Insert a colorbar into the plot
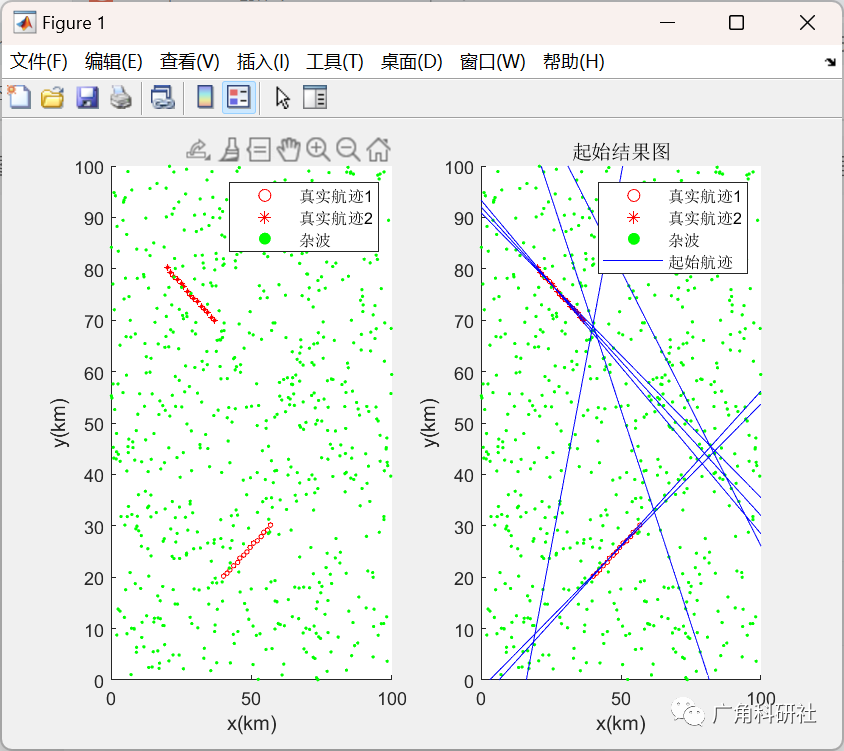This screenshot has width=844, height=751. tap(204, 97)
